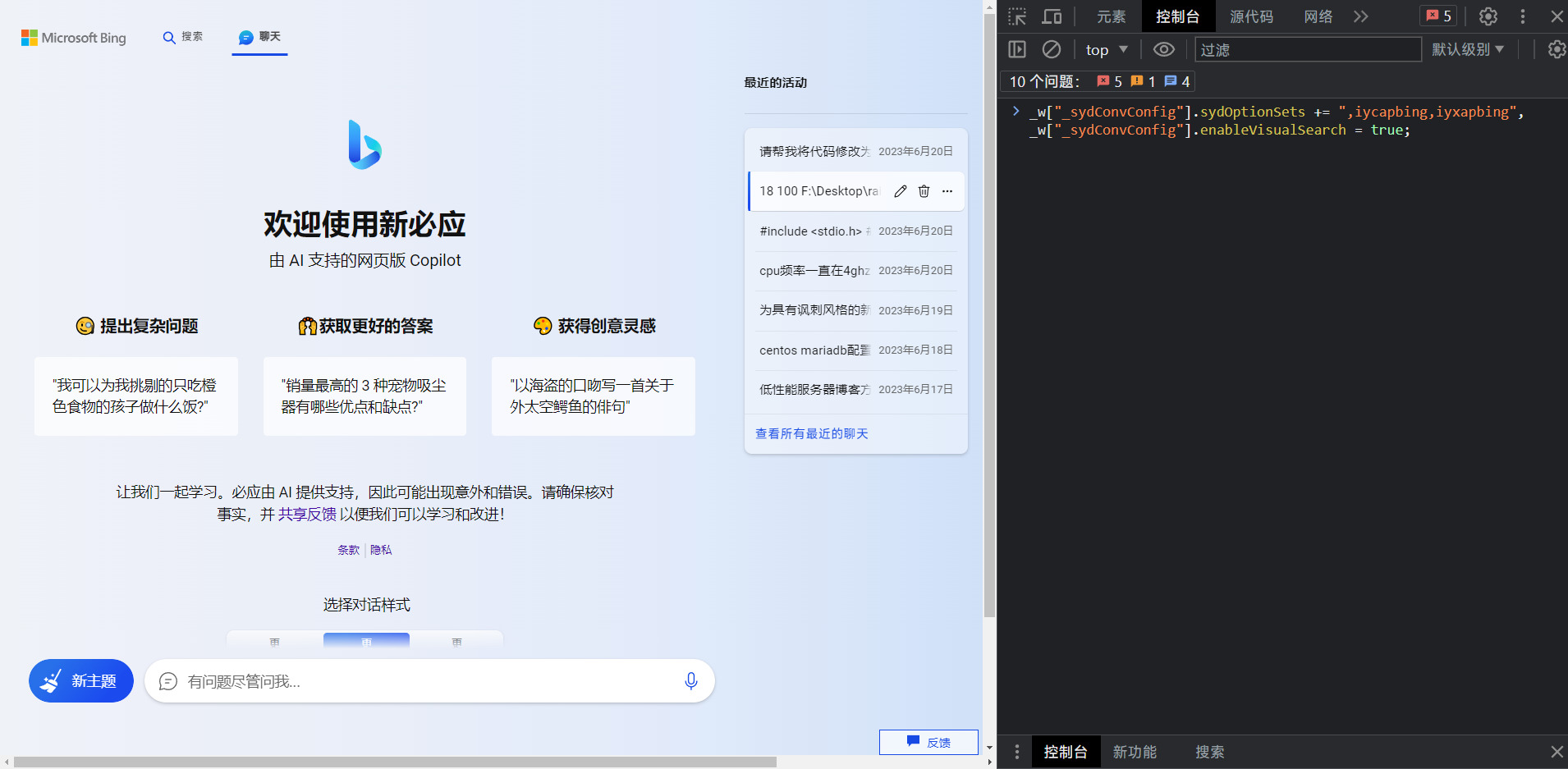1568x769 pixels.
Task: Expand more DevTools tabs chevron
Action: coord(1361,16)
